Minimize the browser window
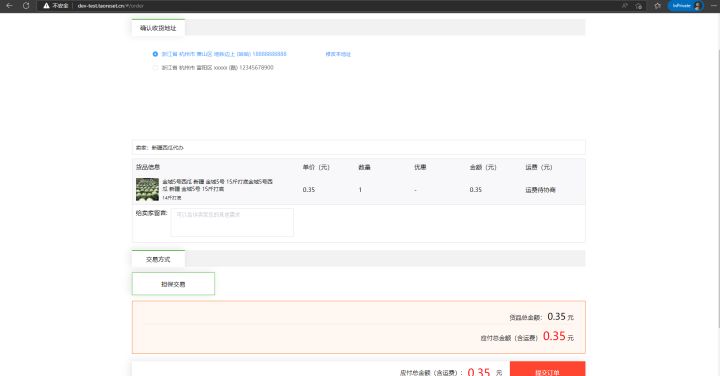The width and height of the screenshot is (720, 376). coord(714,6)
